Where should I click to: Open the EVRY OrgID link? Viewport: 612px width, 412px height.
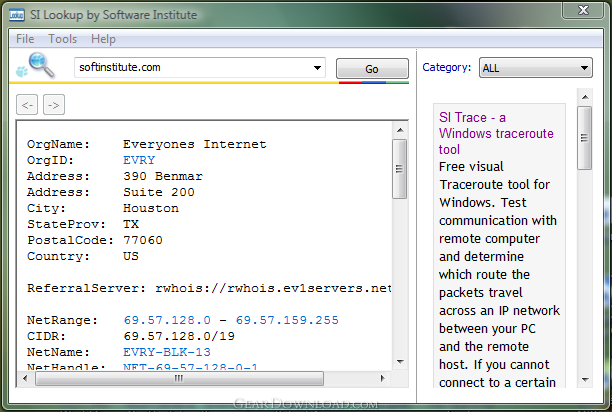139,160
